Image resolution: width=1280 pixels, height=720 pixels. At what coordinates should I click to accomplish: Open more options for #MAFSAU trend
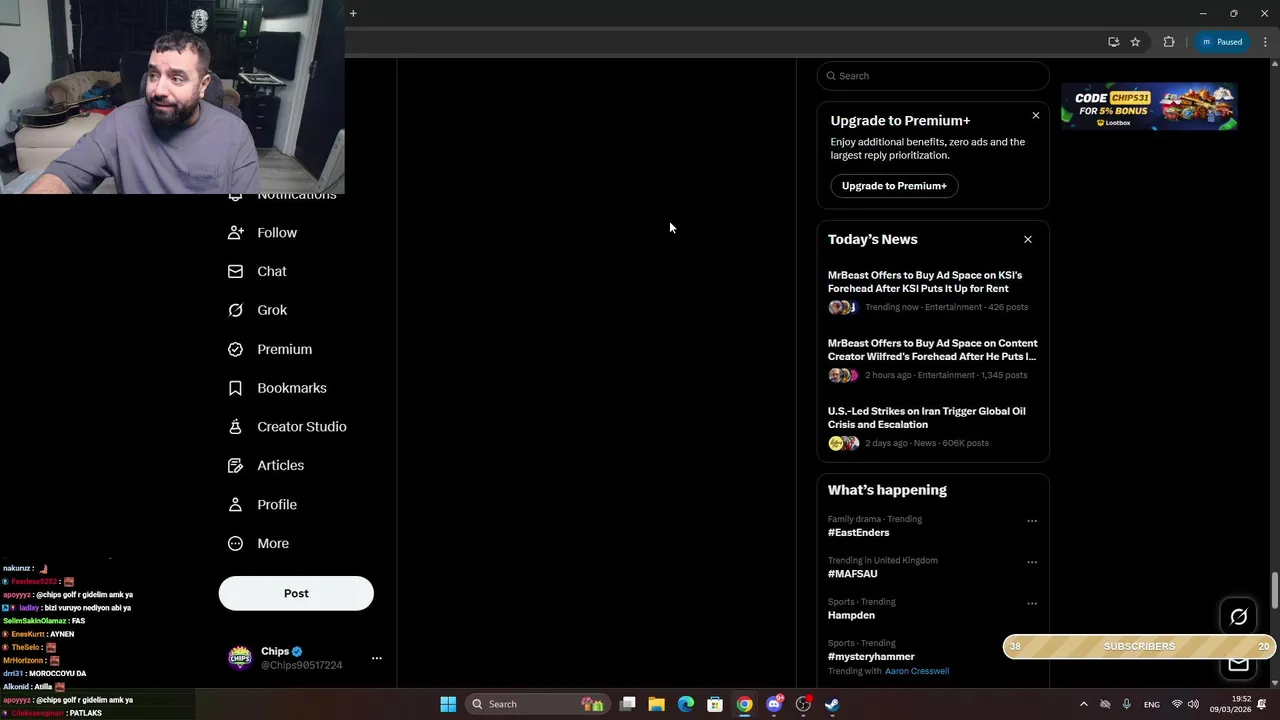(1032, 562)
